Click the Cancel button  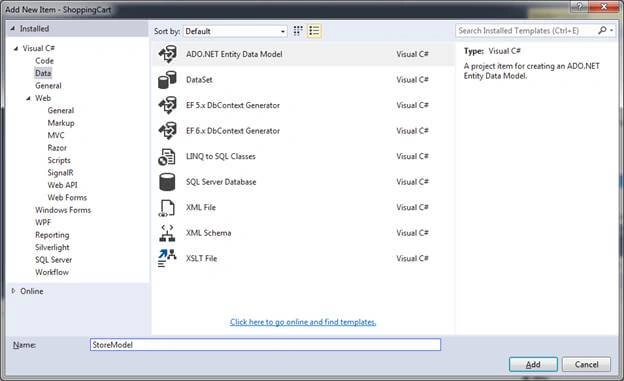pos(586,364)
